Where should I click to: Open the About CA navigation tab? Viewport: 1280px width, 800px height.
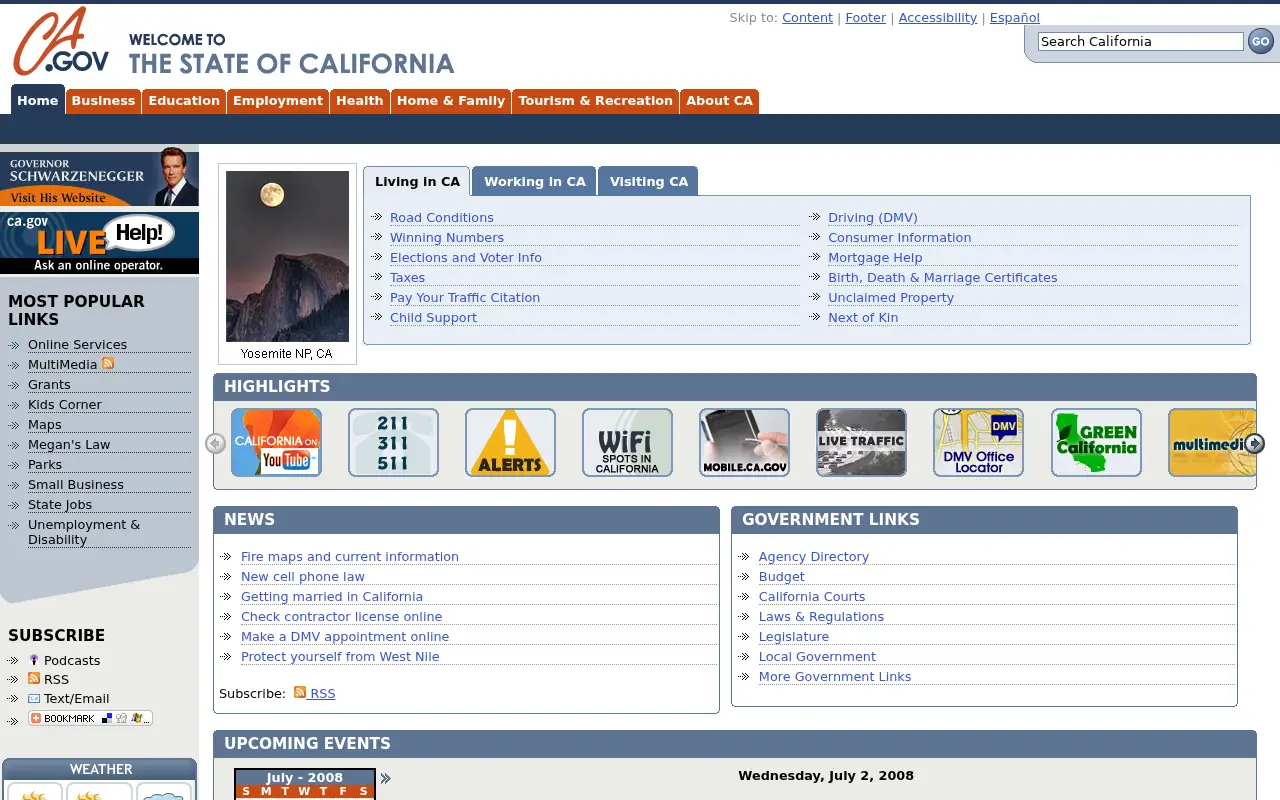coord(719,101)
